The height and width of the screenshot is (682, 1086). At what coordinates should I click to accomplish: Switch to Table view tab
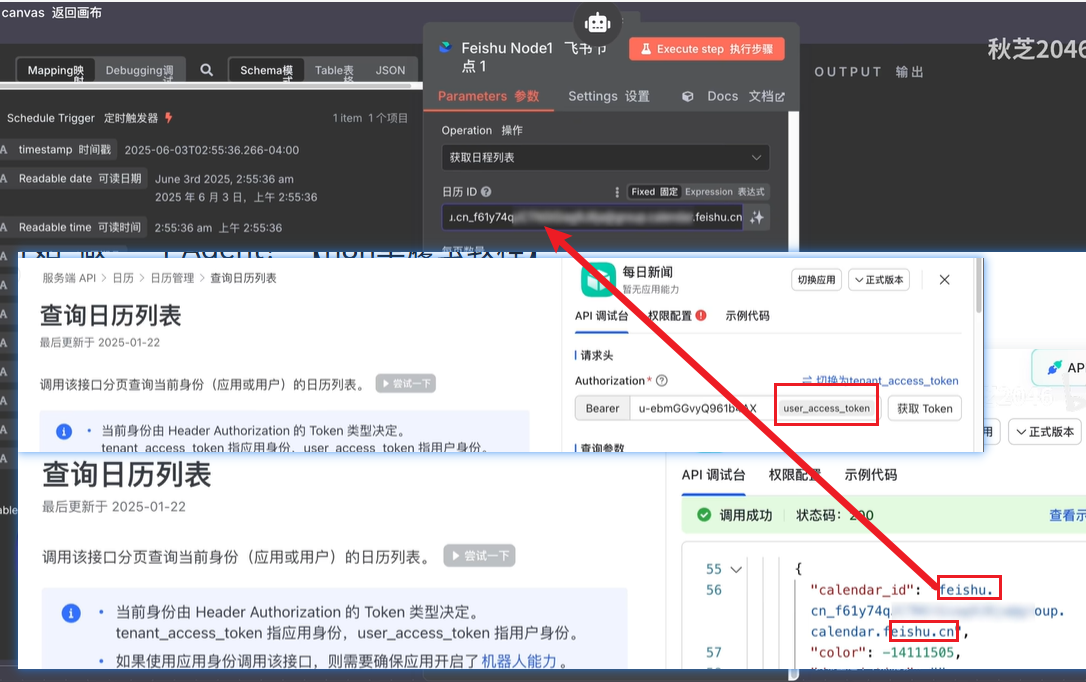[x=334, y=70]
